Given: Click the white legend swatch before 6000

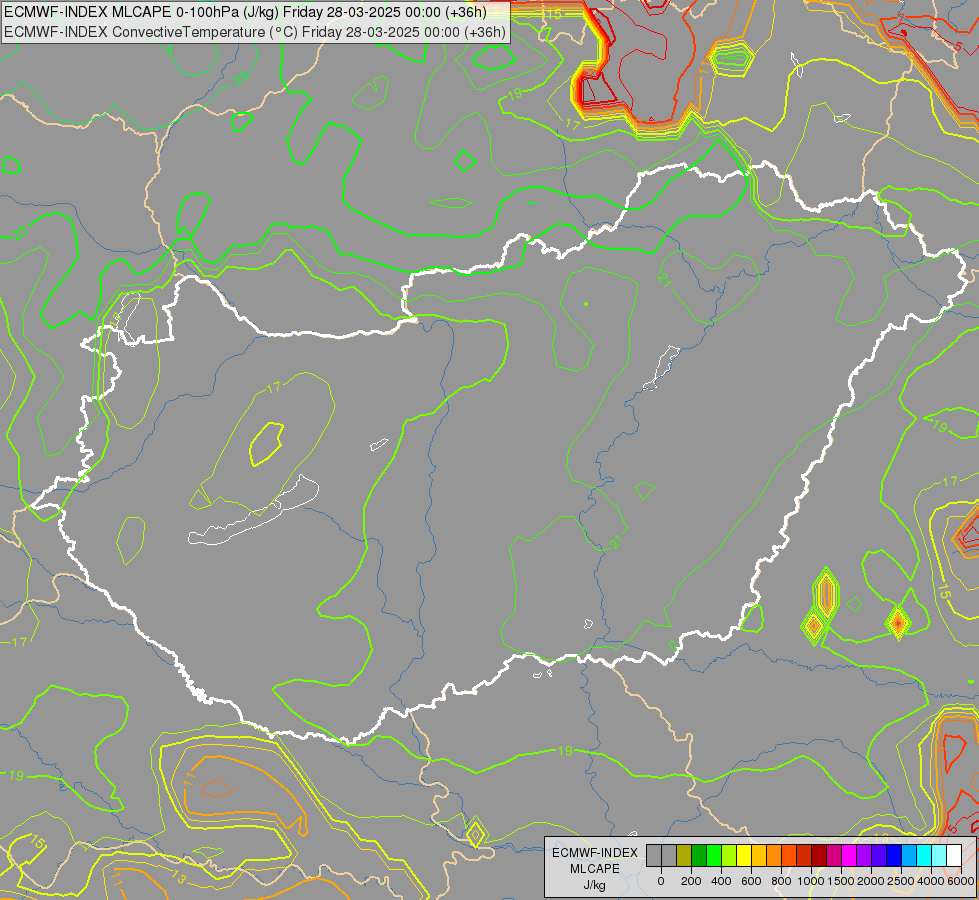Looking at the screenshot, I should coord(954,855).
